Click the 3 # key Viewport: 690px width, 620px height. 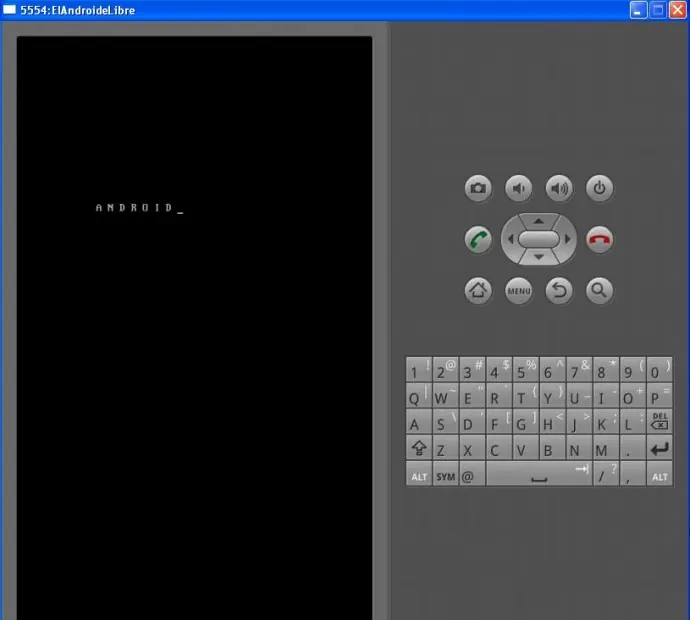pyautogui.click(x=472, y=370)
